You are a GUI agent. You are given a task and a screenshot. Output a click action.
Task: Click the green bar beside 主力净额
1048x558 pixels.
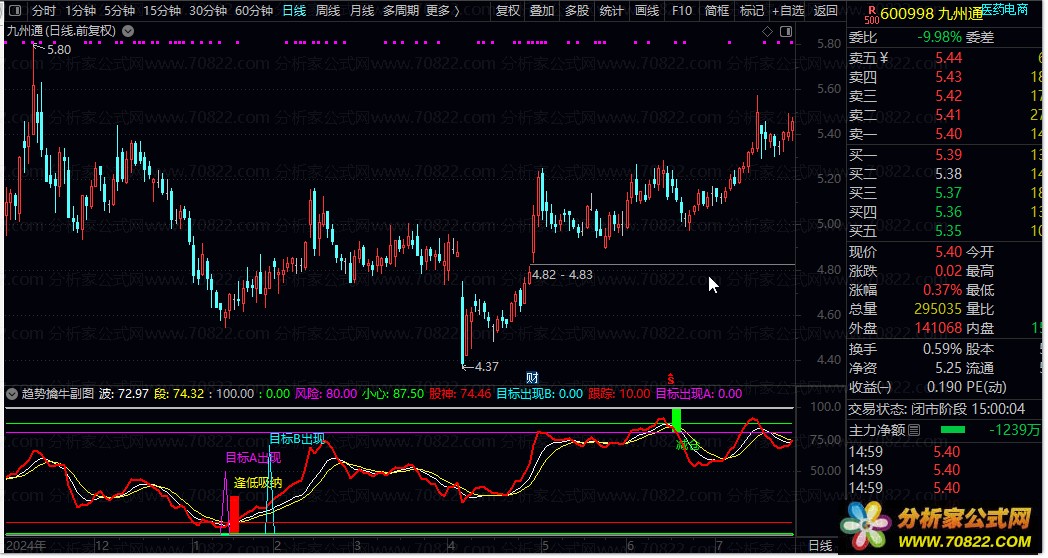click(x=952, y=430)
